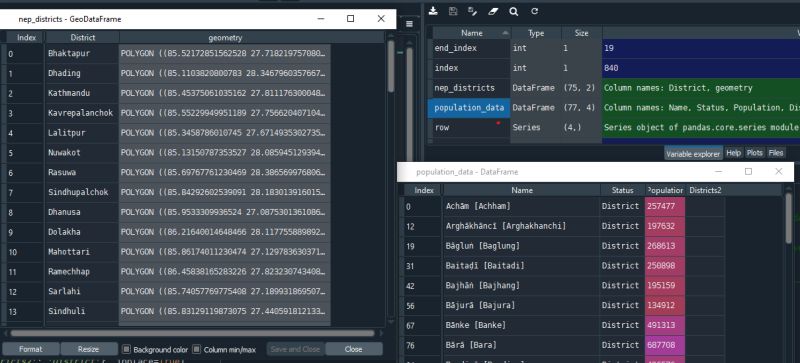
Task: Click the geometry polygon cell for Bhaktapur
Action: point(224,53)
